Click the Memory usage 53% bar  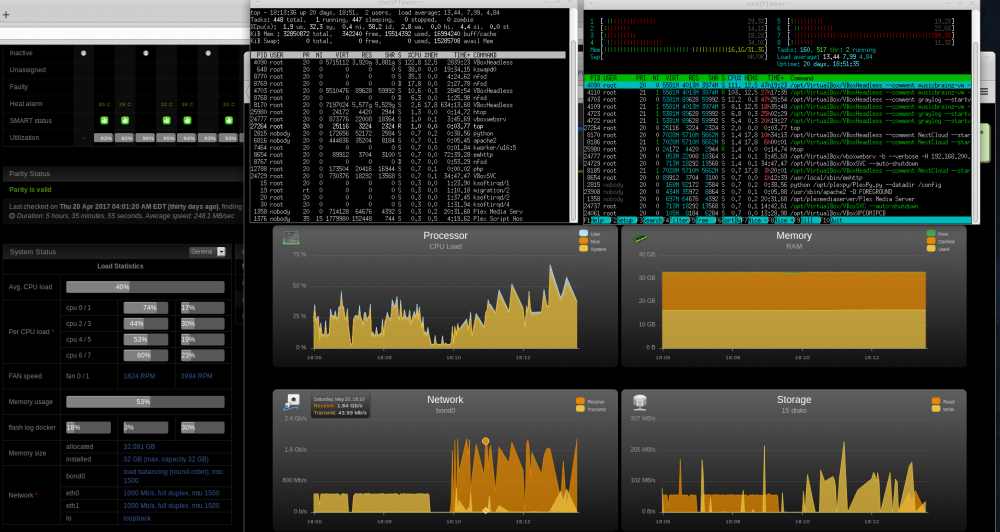(x=145, y=402)
